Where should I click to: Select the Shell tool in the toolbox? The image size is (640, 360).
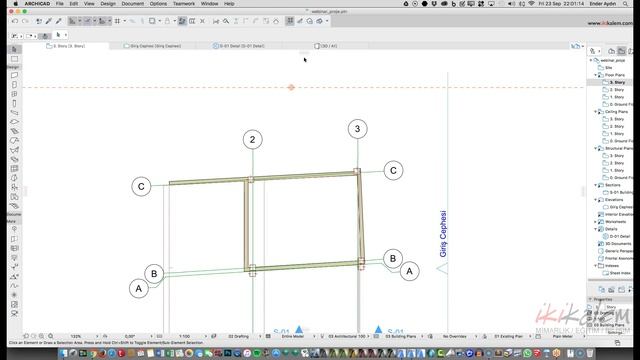(14, 150)
